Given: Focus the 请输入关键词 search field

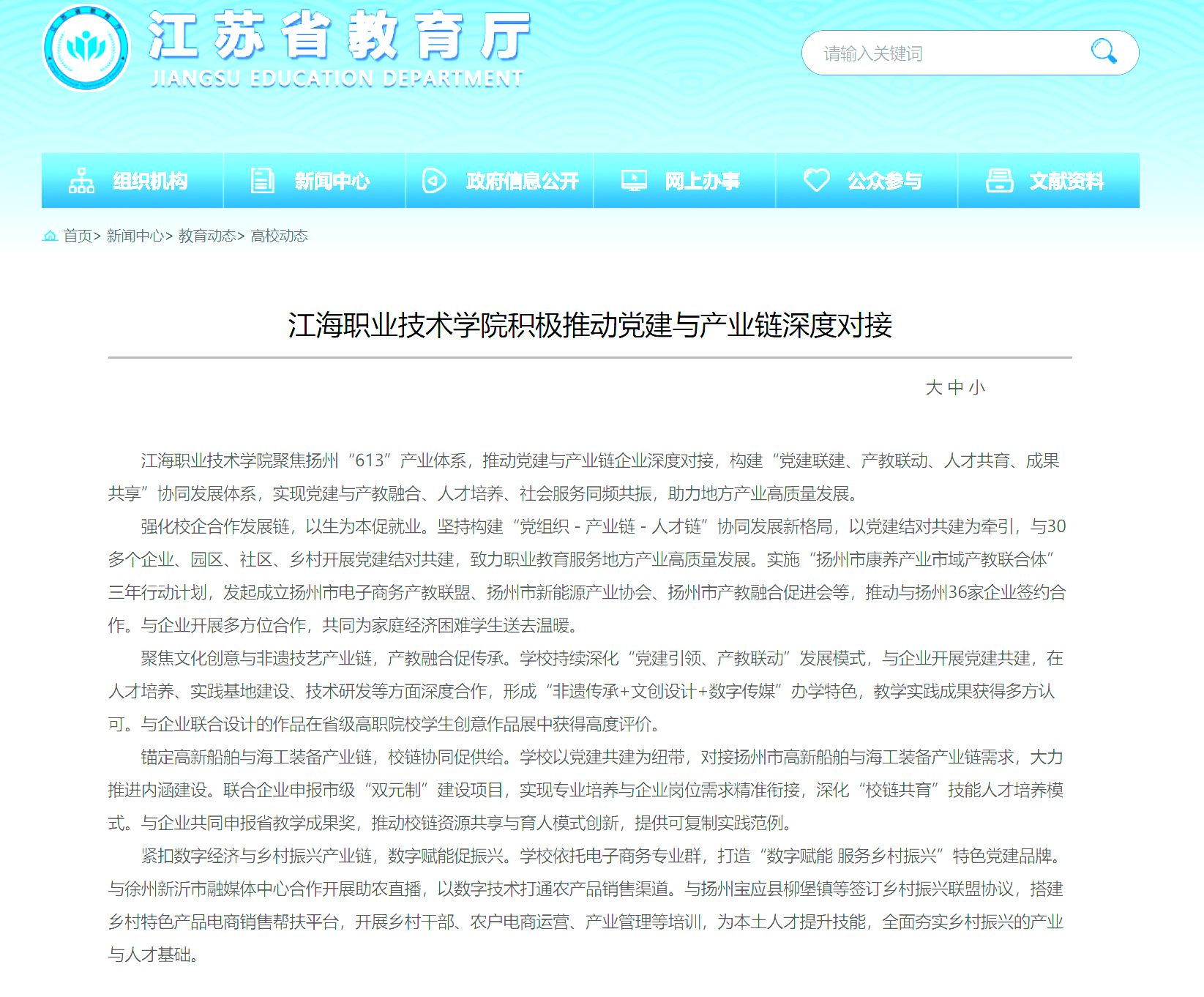Looking at the screenshot, I should pyautogui.click(x=944, y=53).
